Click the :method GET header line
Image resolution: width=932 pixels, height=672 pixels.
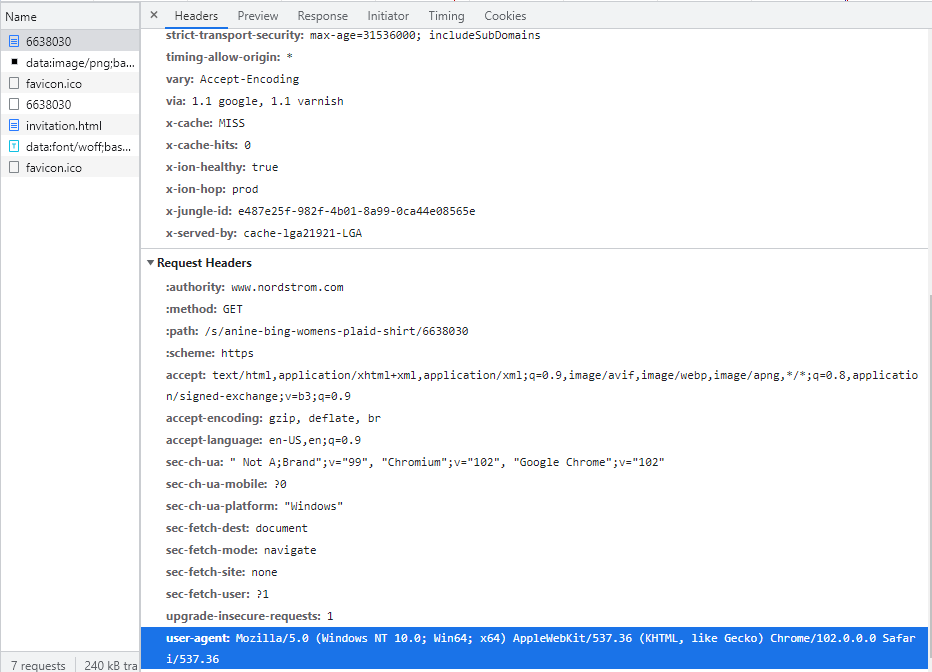[x=204, y=309]
